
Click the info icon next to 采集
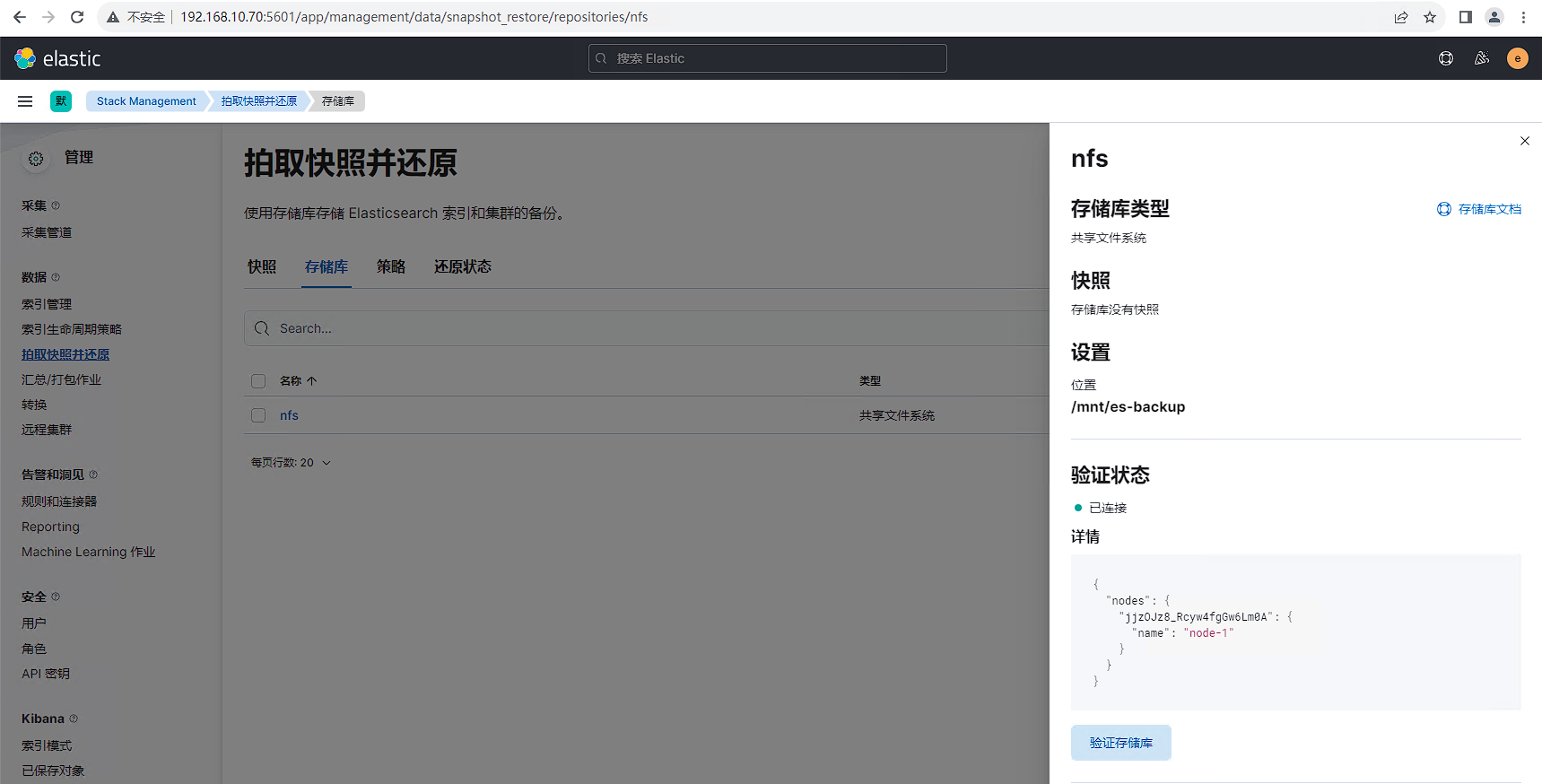[x=56, y=205]
